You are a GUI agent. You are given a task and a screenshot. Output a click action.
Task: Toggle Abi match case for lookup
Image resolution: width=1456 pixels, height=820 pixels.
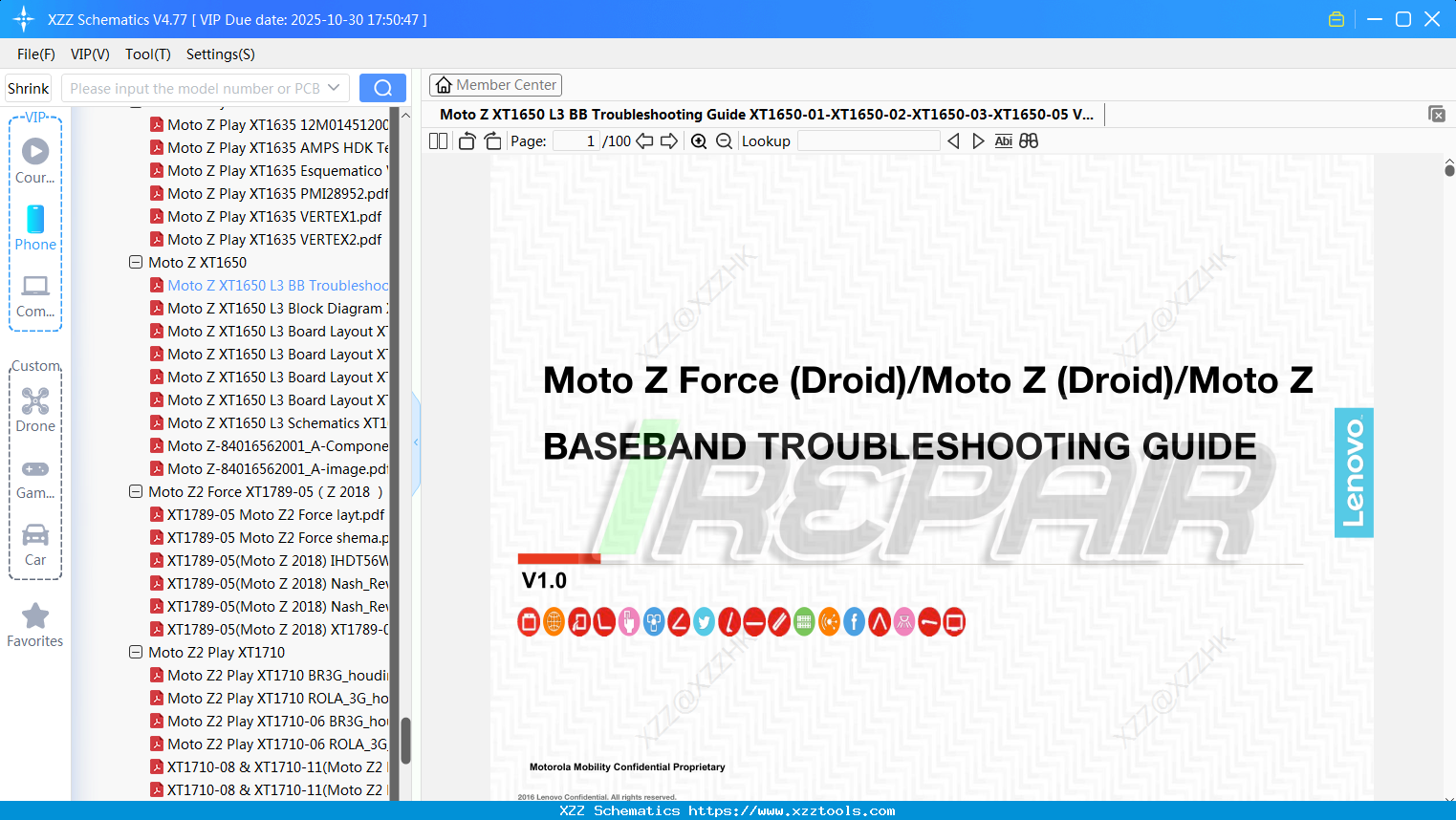pyautogui.click(x=1003, y=140)
